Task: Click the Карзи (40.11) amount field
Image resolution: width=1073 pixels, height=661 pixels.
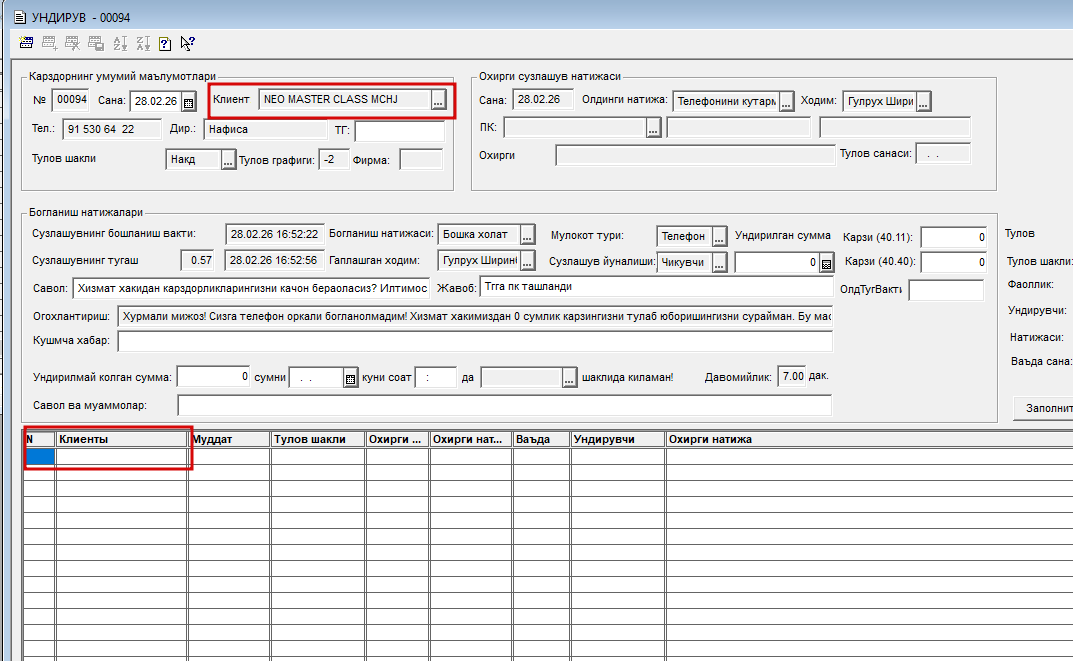Action: pyautogui.click(x=953, y=237)
